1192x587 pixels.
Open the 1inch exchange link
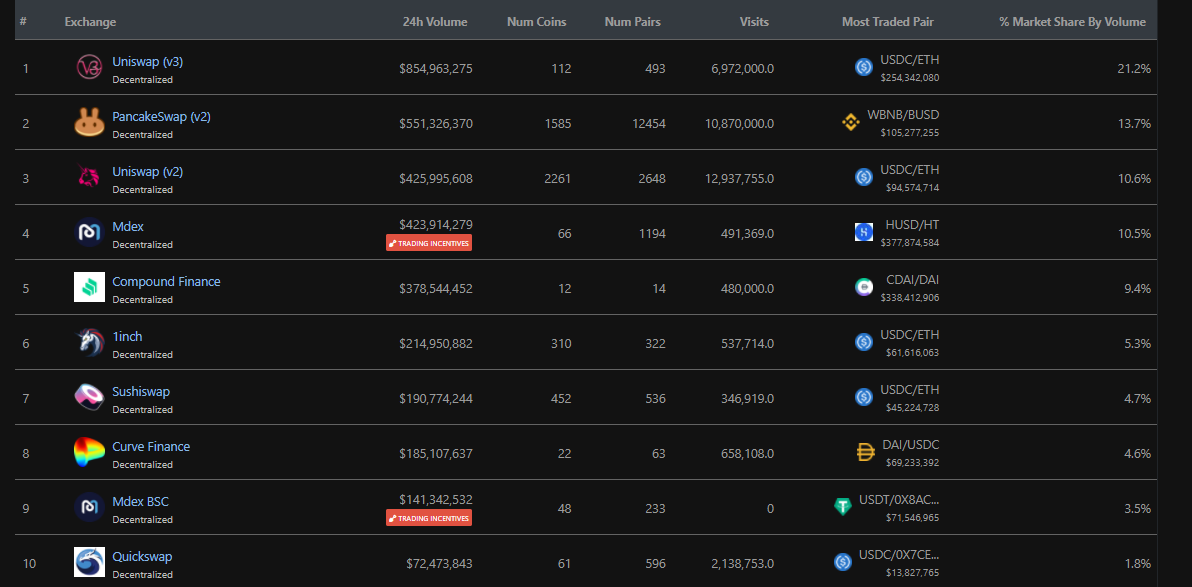[127, 336]
